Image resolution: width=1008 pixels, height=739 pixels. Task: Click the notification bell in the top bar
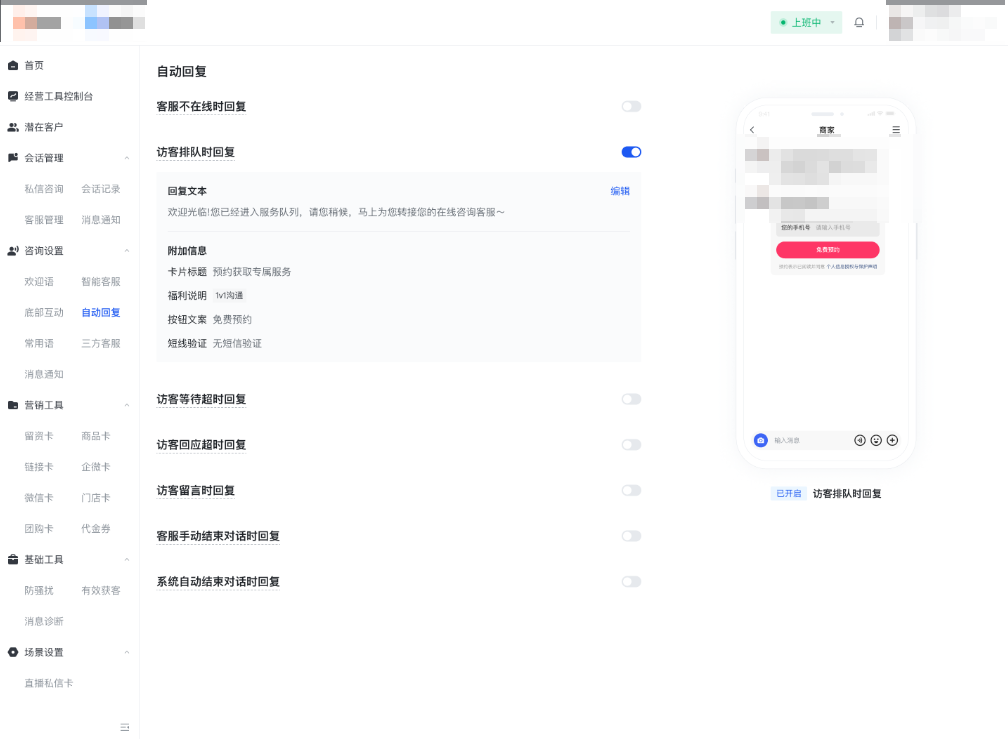point(859,22)
